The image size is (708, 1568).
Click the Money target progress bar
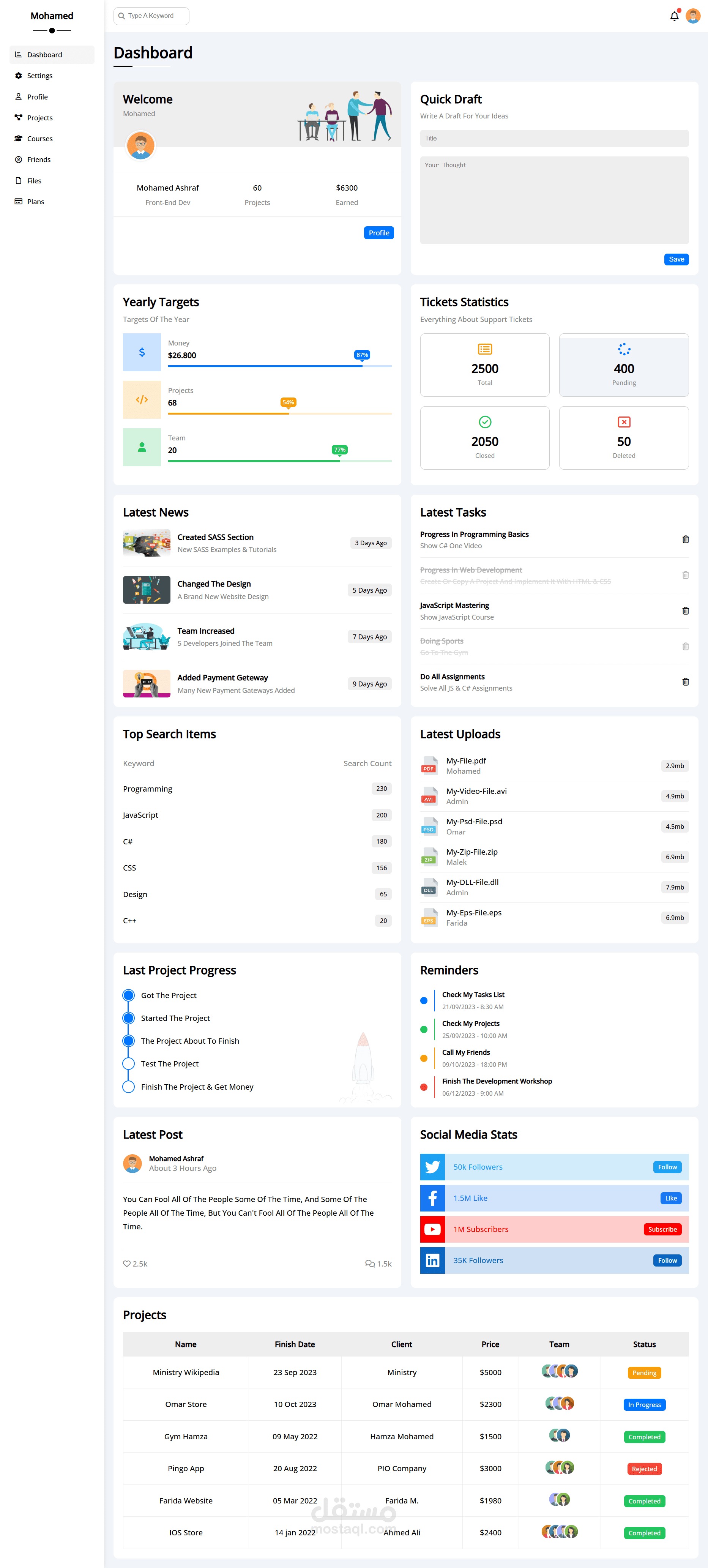point(279,366)
